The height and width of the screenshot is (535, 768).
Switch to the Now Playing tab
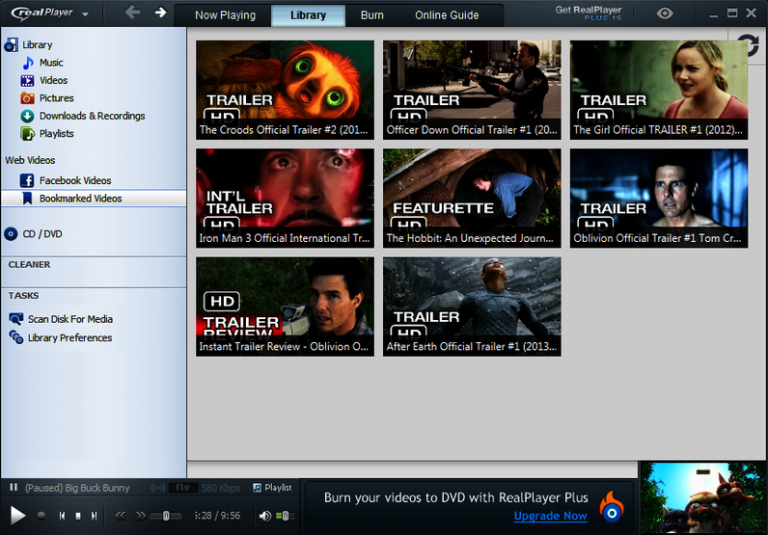pyautogui.click(x=225, y=15)
